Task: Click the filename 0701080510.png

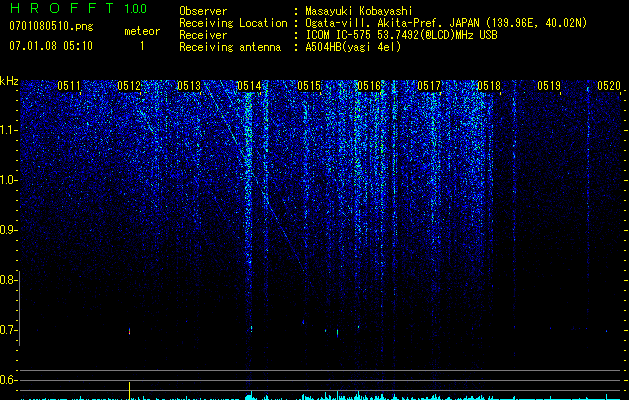Action: pos(51,26)
